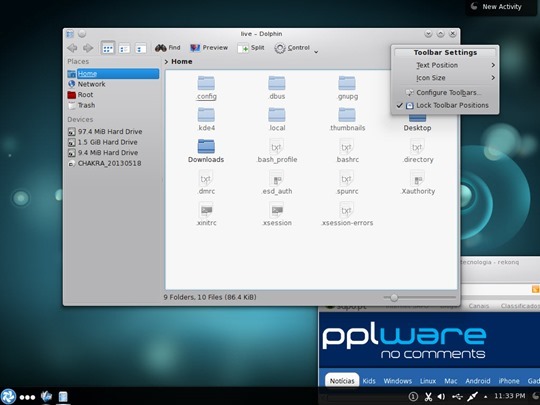Click the Home breadcrumb in location bar
This screenshot has height=405, width=540.
(x=182, y=62)
